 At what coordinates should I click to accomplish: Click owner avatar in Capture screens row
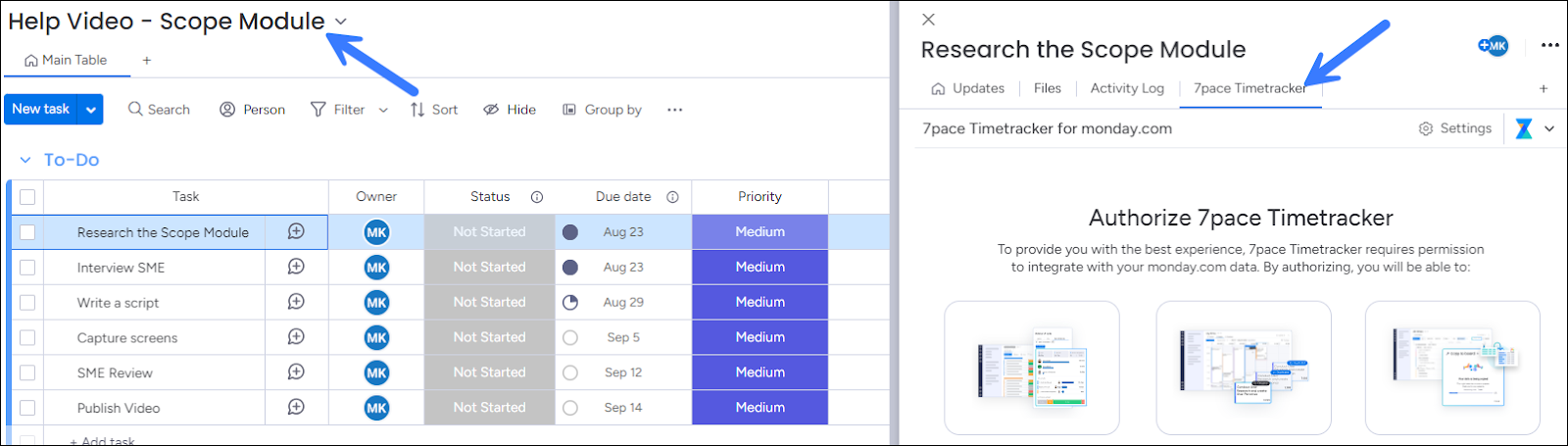pos(376,338)
